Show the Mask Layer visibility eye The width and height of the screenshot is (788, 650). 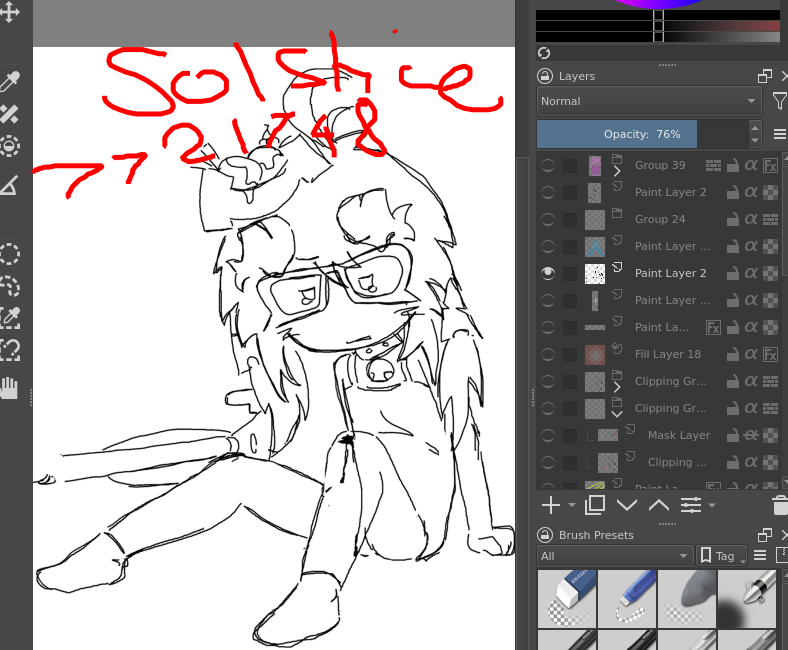pos(548,435)
